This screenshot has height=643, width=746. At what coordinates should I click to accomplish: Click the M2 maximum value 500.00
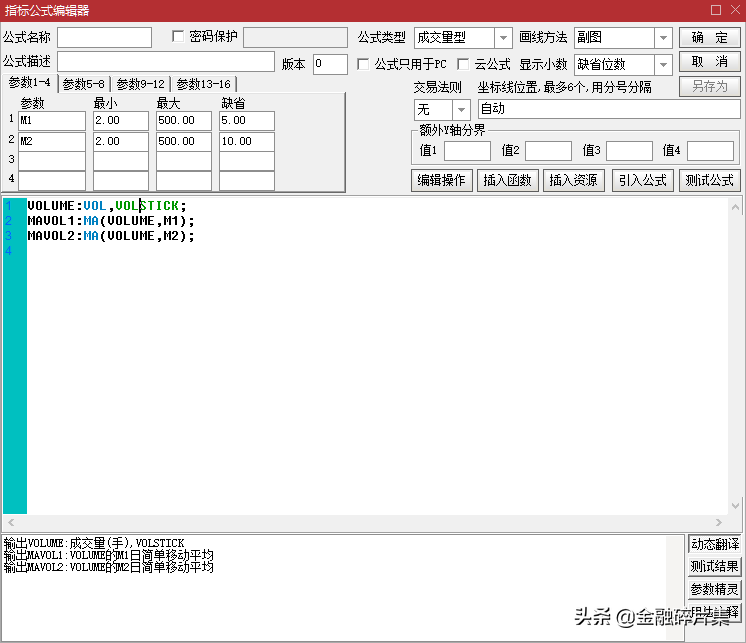point(184,142)
